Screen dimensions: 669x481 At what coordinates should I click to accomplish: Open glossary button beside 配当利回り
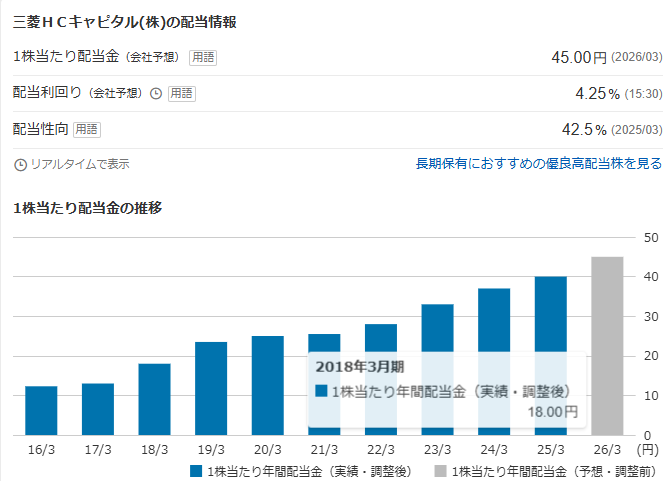tap(182, 93)
